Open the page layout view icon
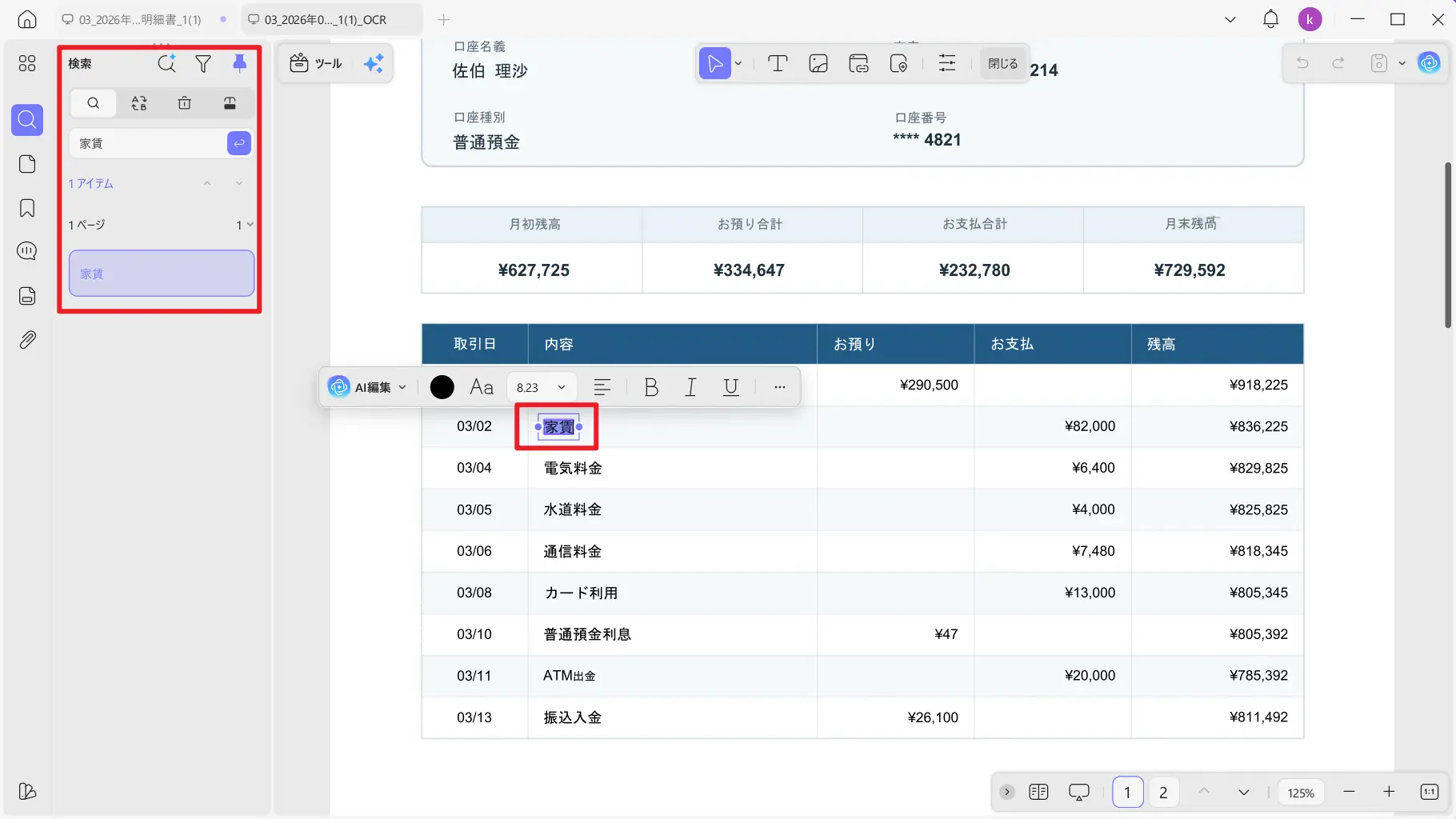This screenshot has height=819, width=1456. pos(1038,792)
